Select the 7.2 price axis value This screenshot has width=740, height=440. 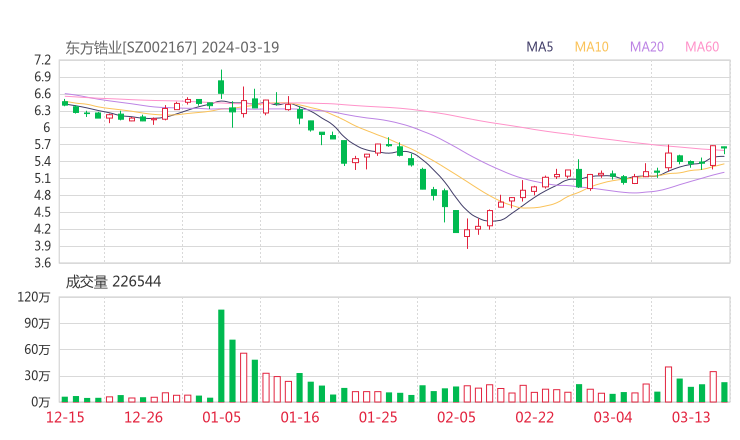(42, 60)
